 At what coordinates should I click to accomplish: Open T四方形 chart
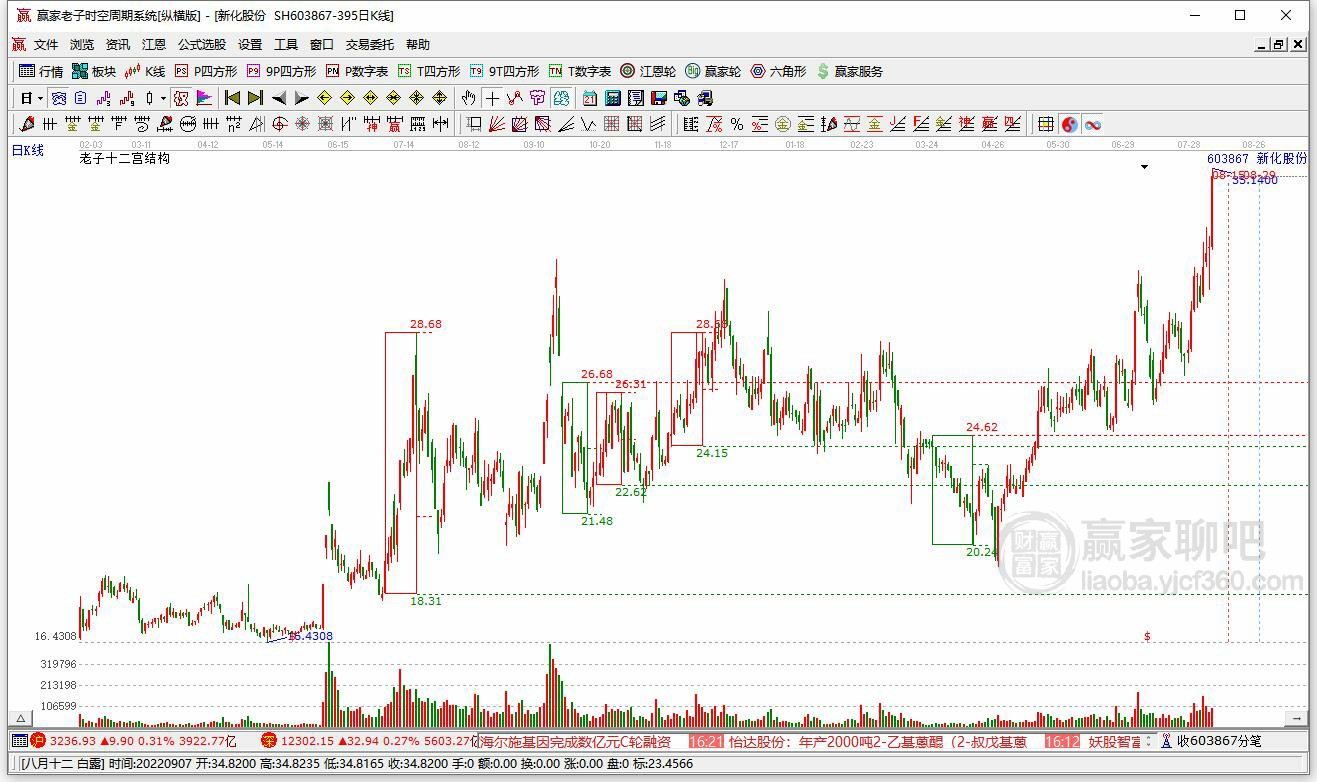(x=429, y=71)
